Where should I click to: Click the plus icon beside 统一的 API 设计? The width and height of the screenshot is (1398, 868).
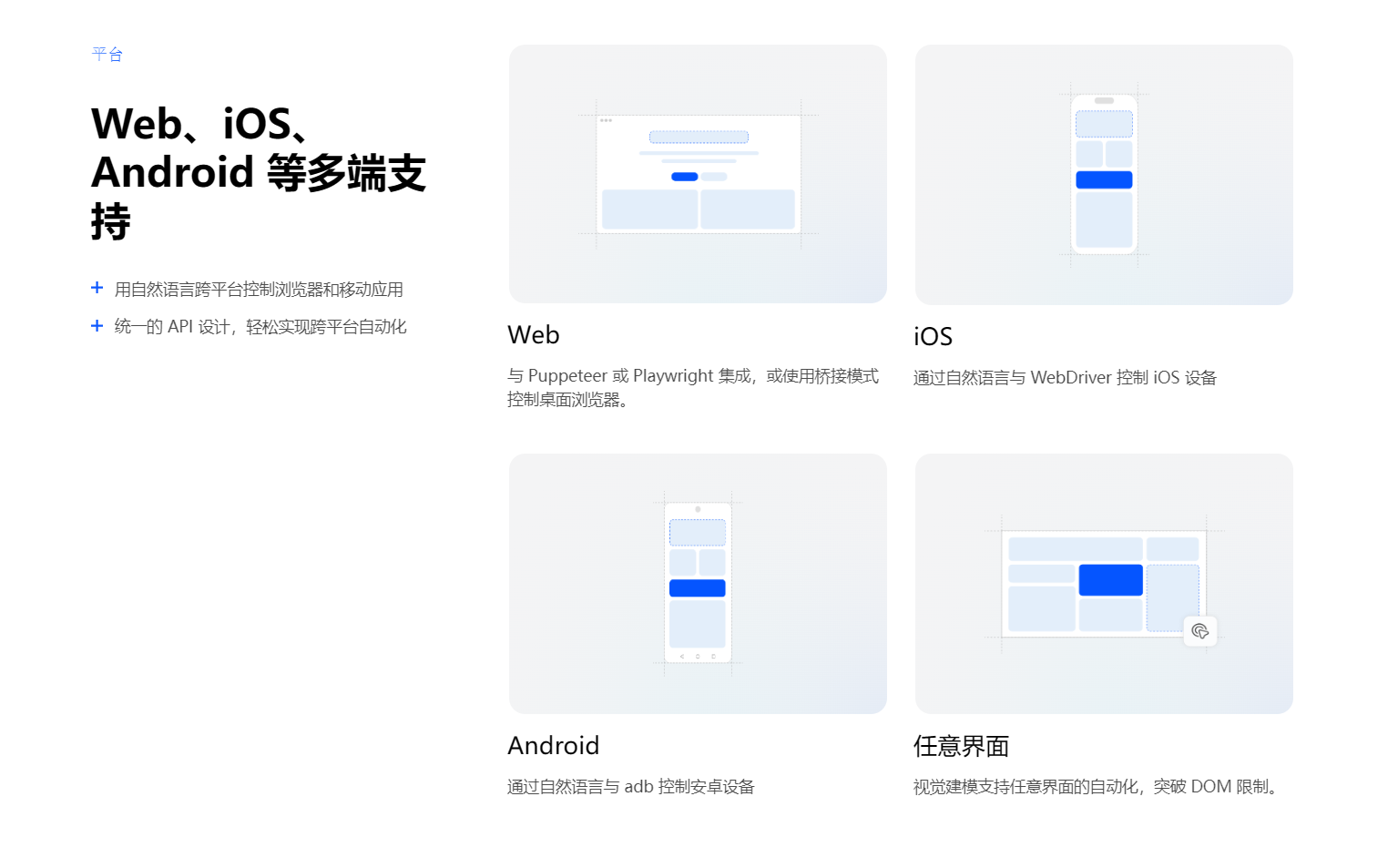click(97, 325)
